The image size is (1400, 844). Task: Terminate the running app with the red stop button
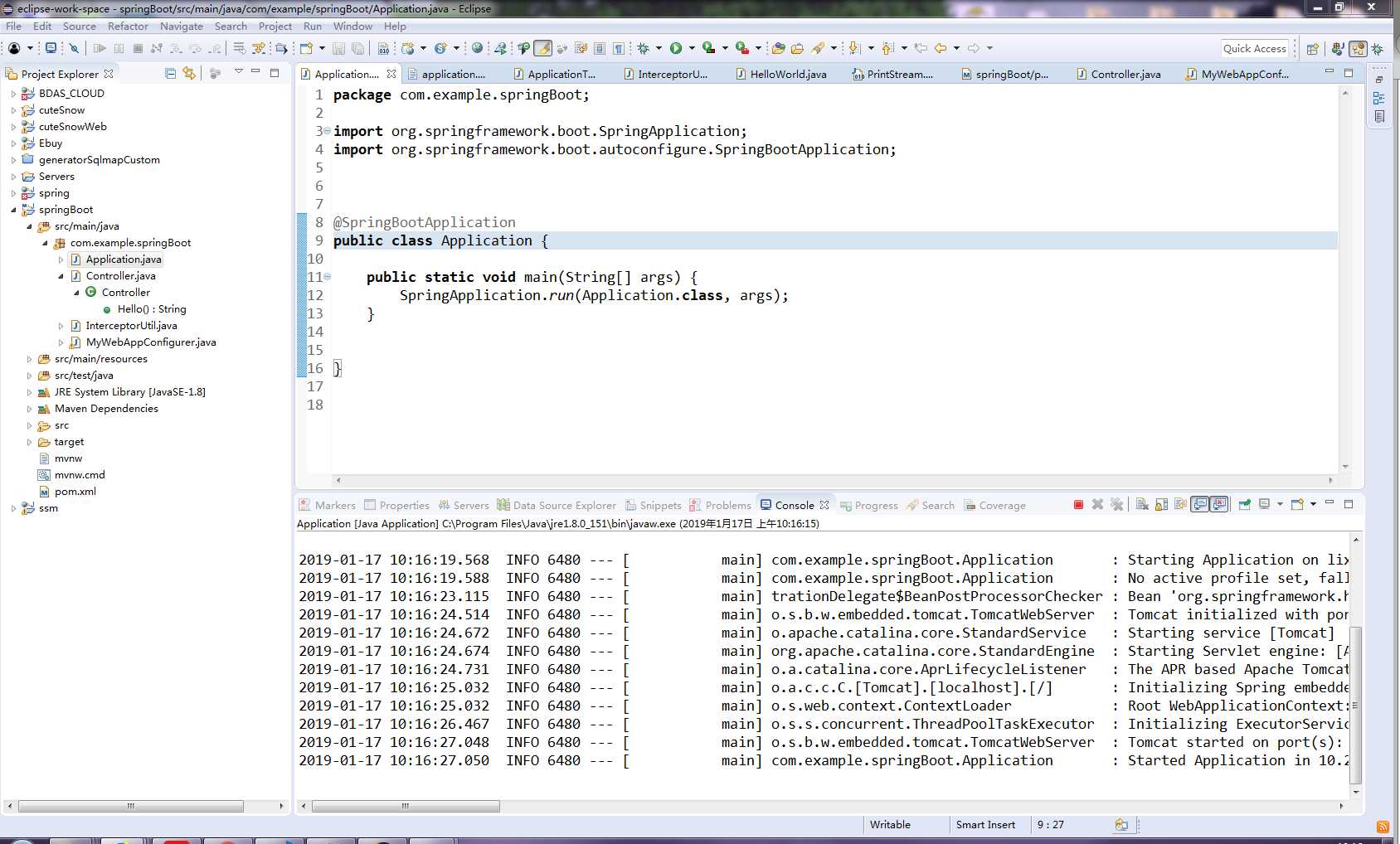point(1078,504)
